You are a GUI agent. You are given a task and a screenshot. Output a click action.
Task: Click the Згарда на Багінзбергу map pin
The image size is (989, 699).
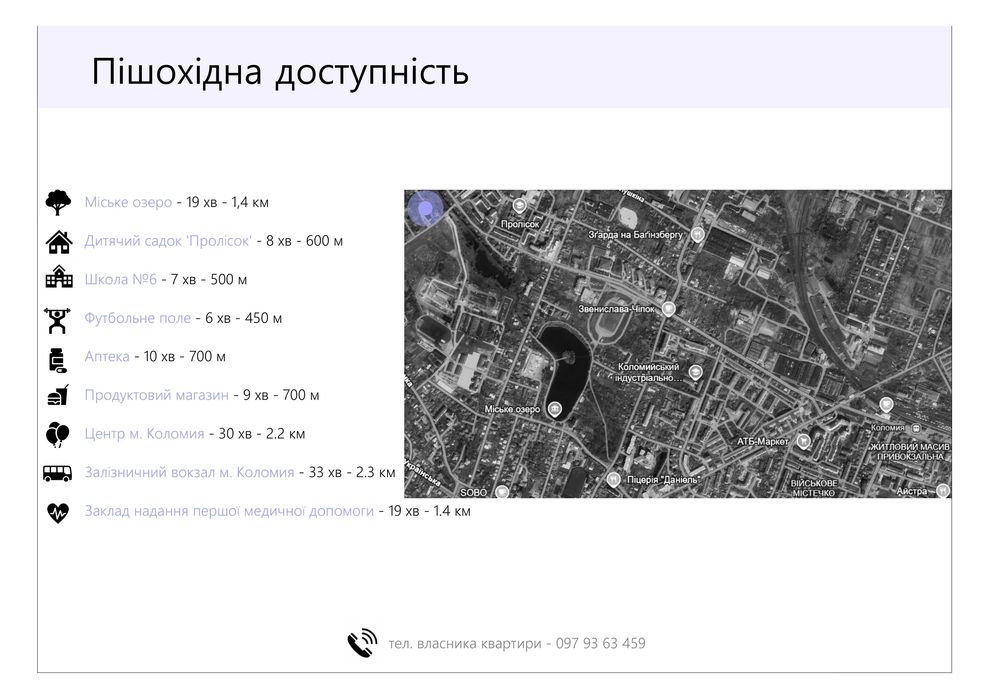pyautogui.click(x=697, y=235)
